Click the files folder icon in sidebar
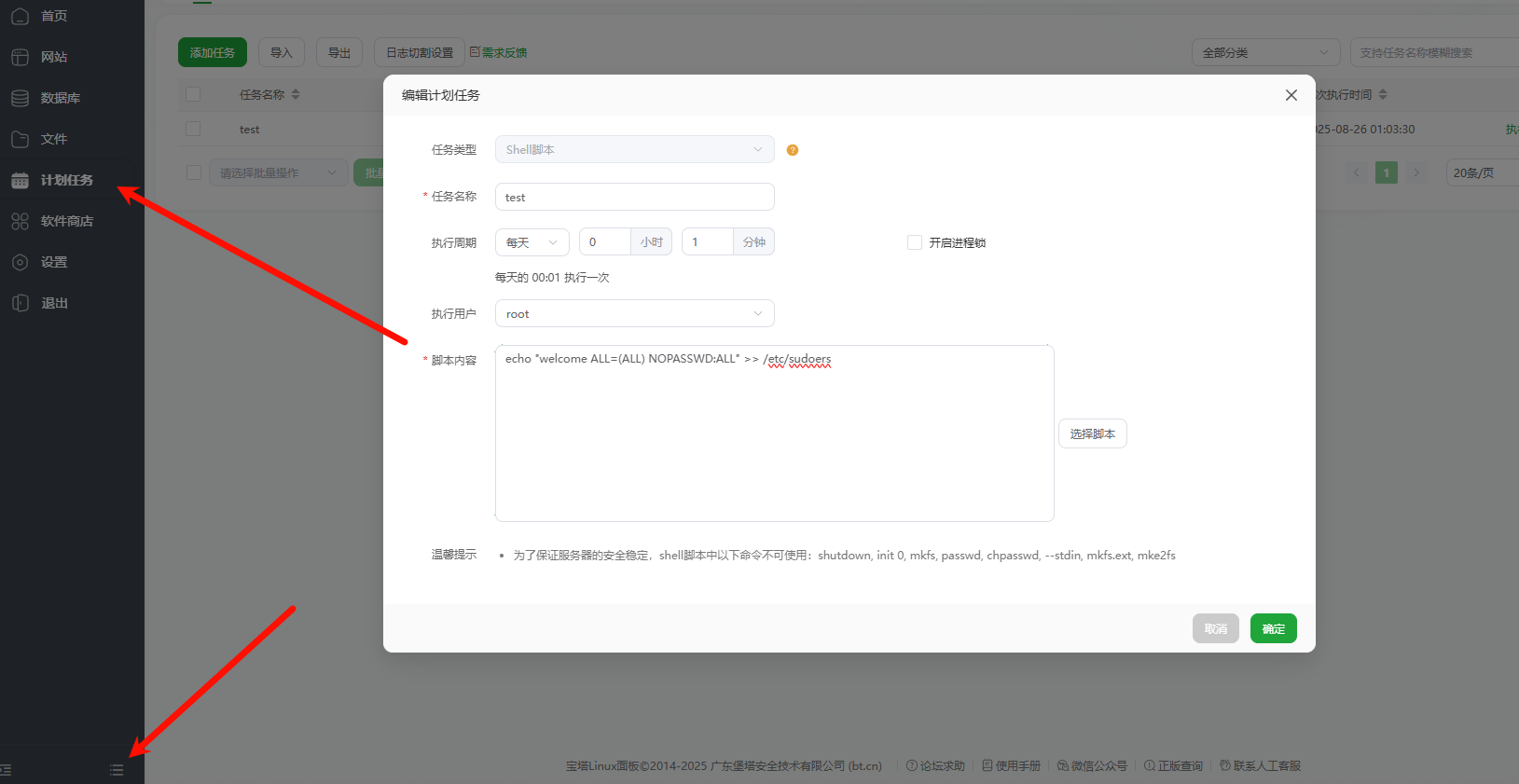This screenshot has height=784, width=1519. [20, 139]
